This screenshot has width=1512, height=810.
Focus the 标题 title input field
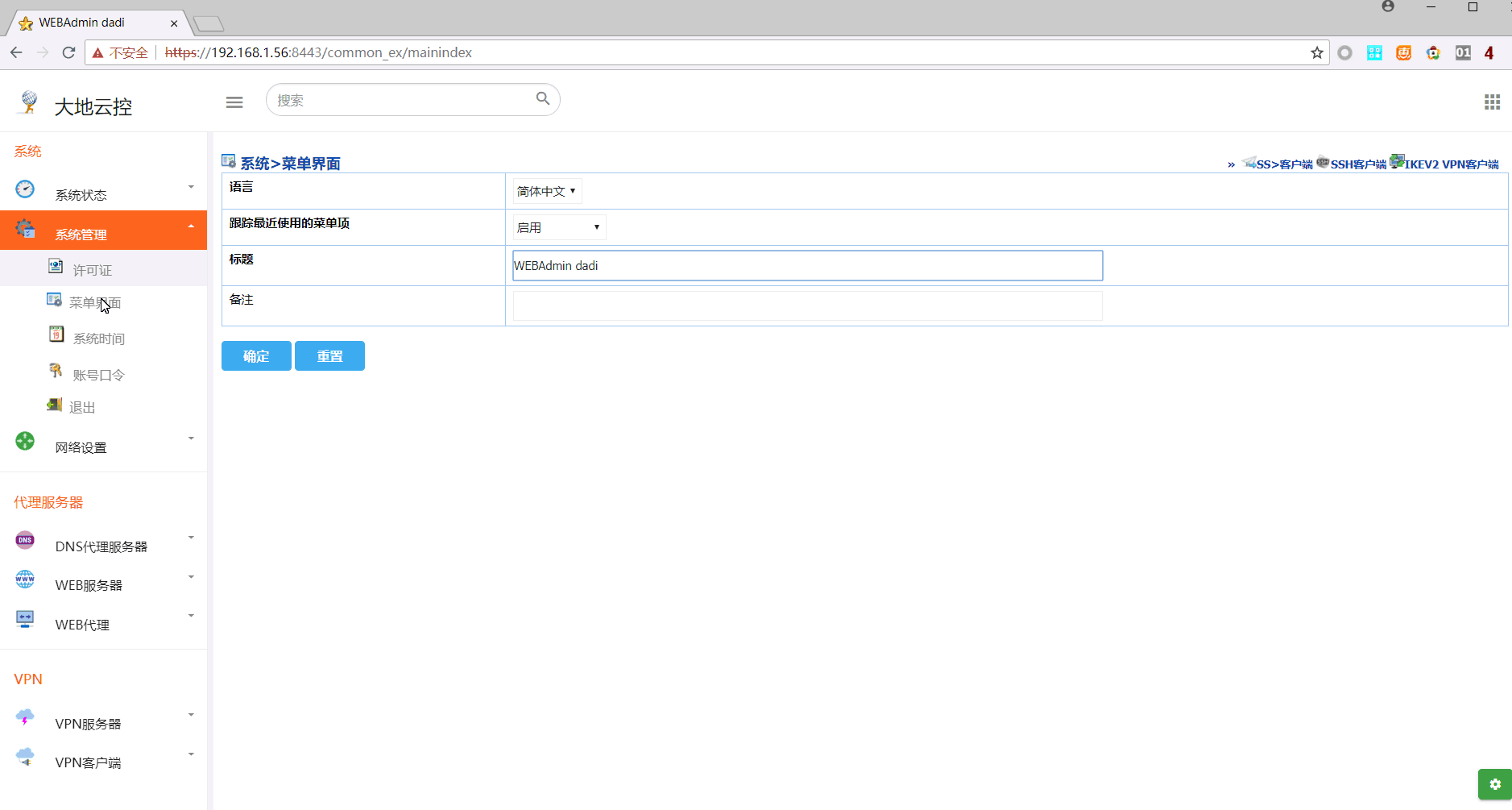[x=808, y=265]
